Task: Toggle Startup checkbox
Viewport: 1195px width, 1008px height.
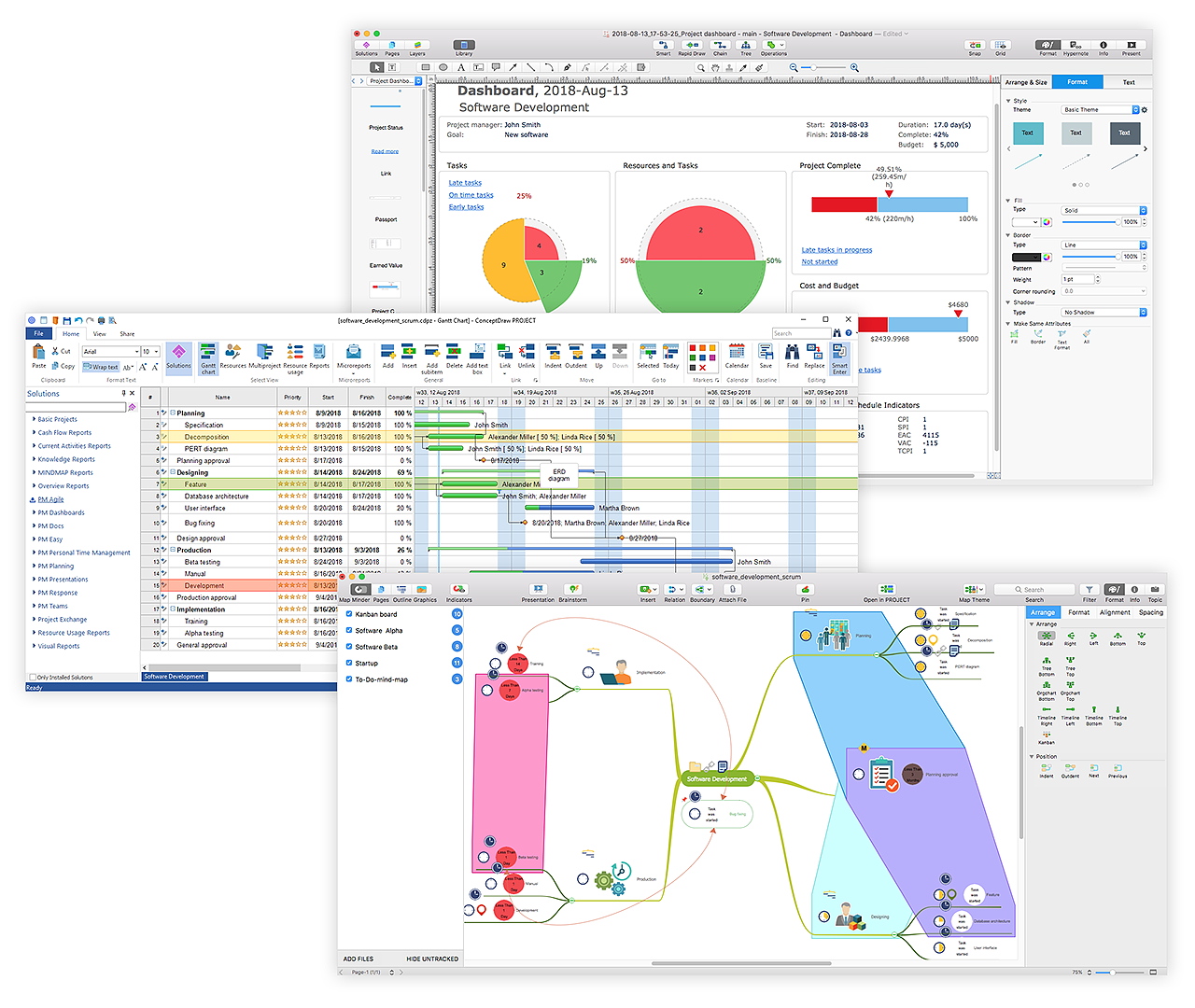Action: [x=349, y=663]
